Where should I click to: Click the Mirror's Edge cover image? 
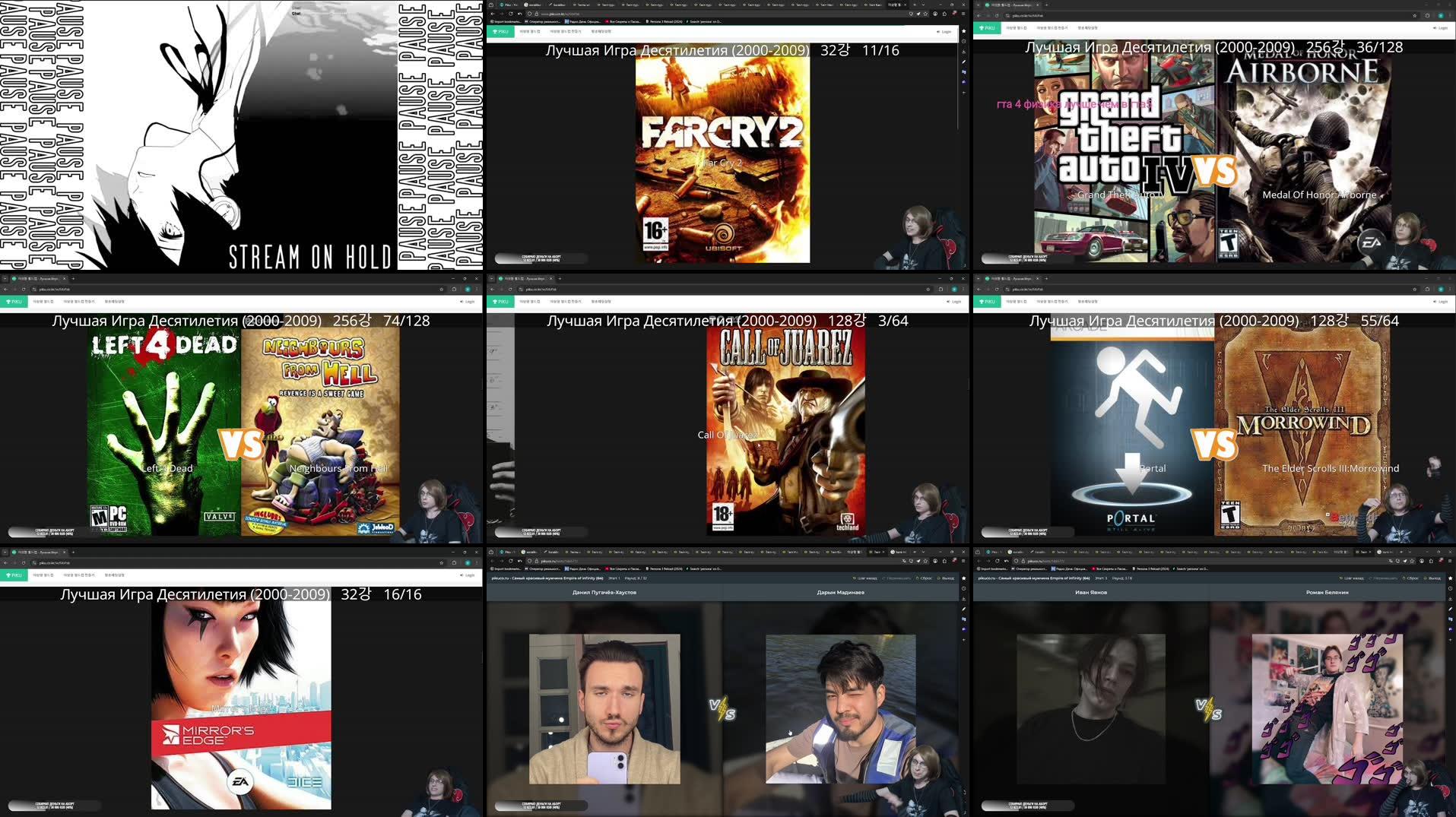[241, 705]
